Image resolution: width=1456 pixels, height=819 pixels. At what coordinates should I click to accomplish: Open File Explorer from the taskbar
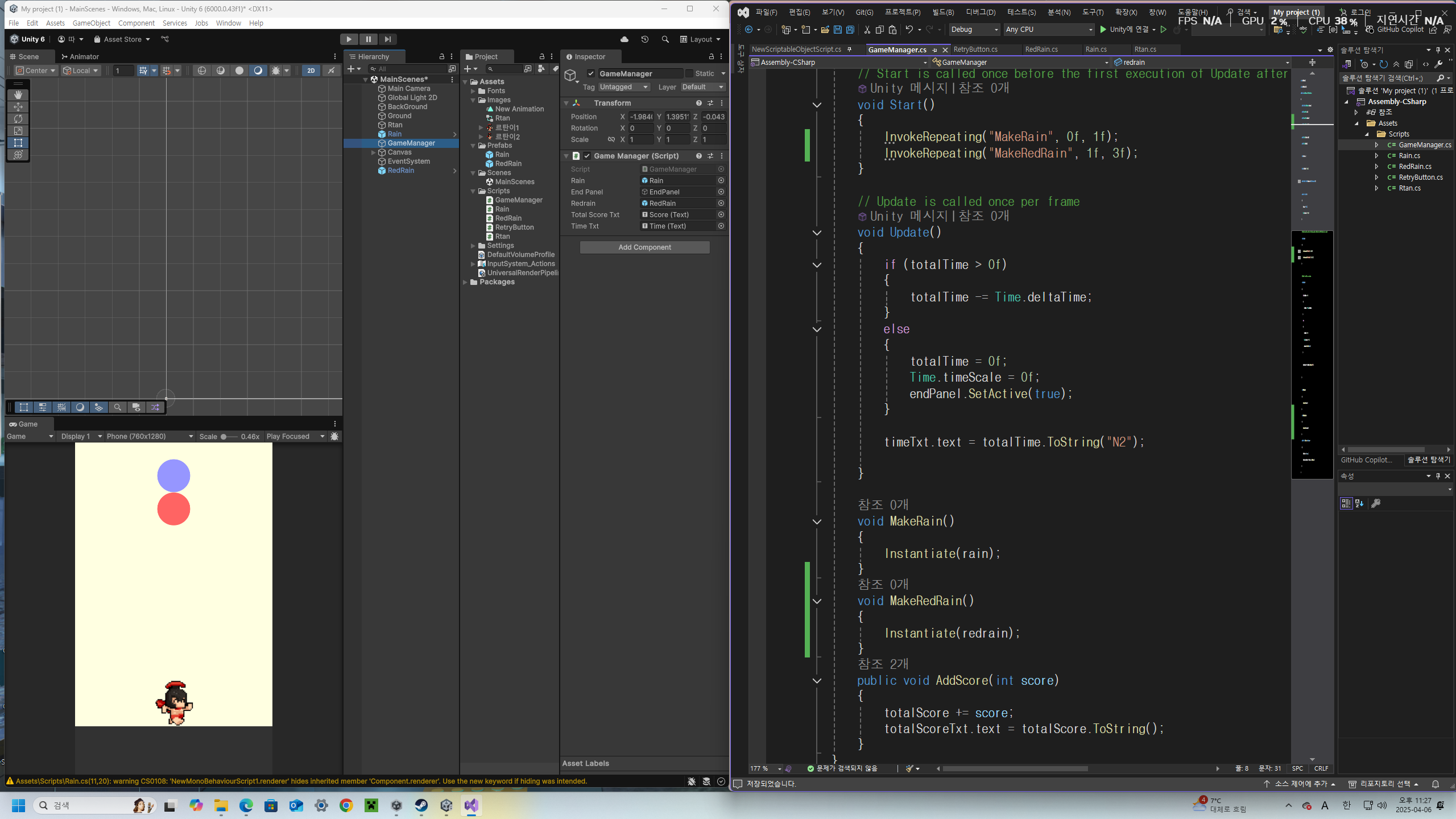click(221, 805)
